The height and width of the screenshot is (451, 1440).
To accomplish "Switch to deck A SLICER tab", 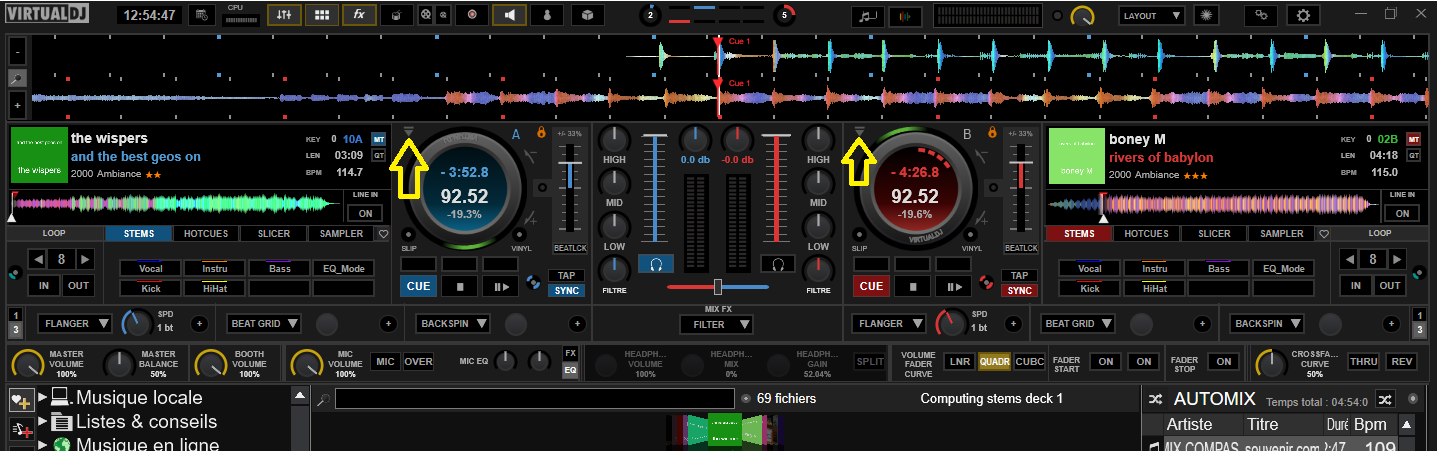I will point(274,234).
